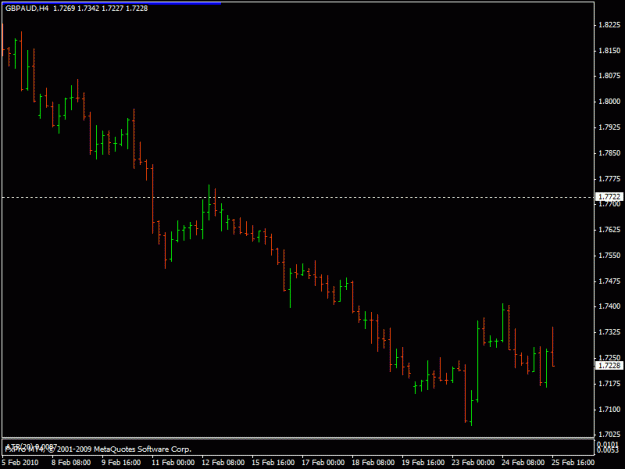Click the 19 Feb 16:00 time label
Viewport: 625px width, 469px height.
click(x=423, y=462)
